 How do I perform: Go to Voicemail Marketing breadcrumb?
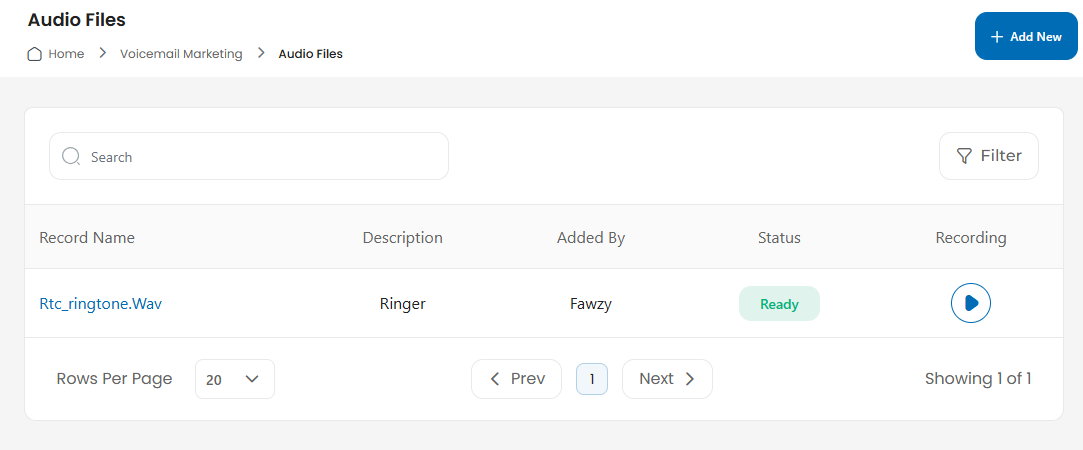181,54
